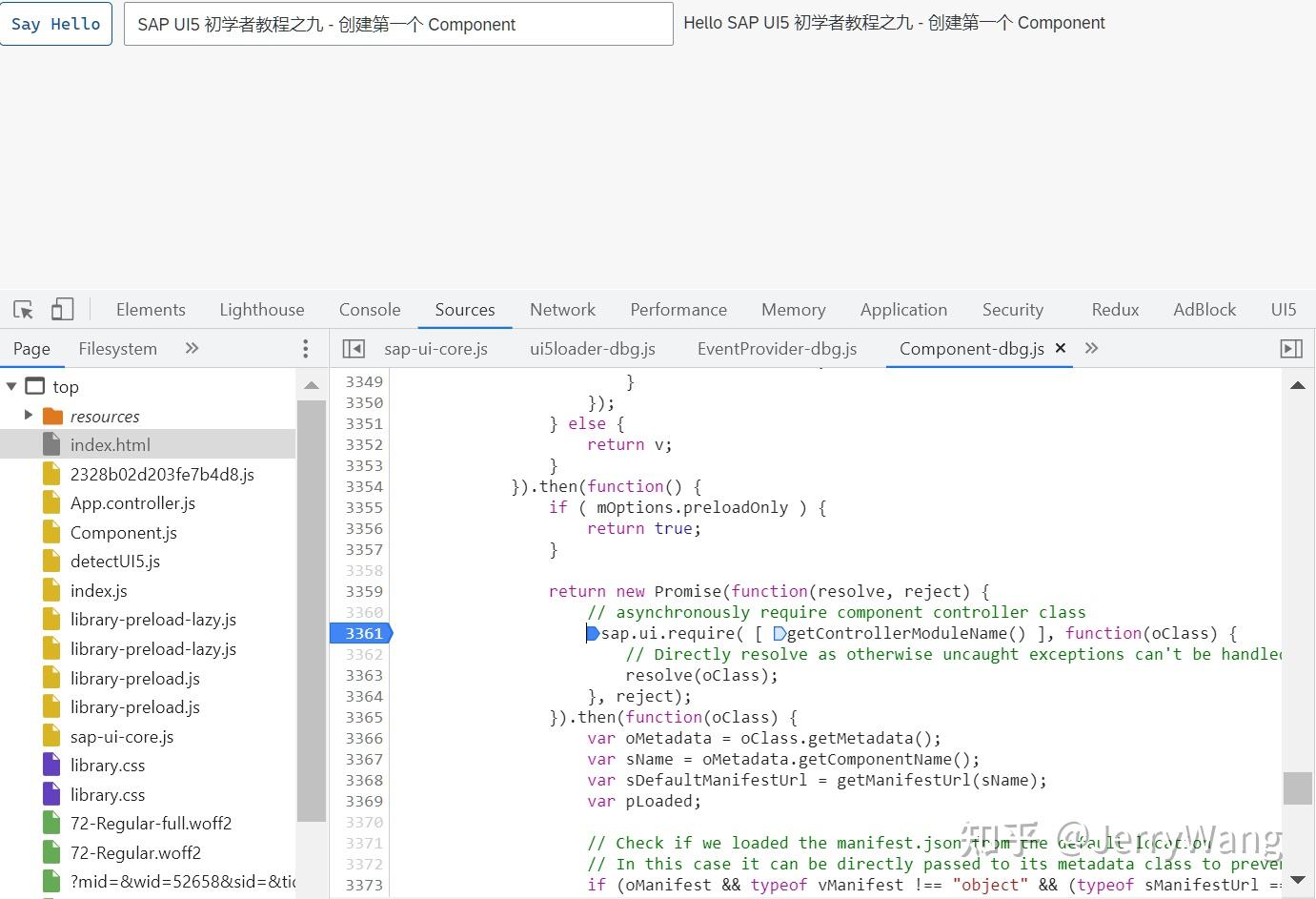Set a breakpoint on line number 3366

click(x=363, y=738)
